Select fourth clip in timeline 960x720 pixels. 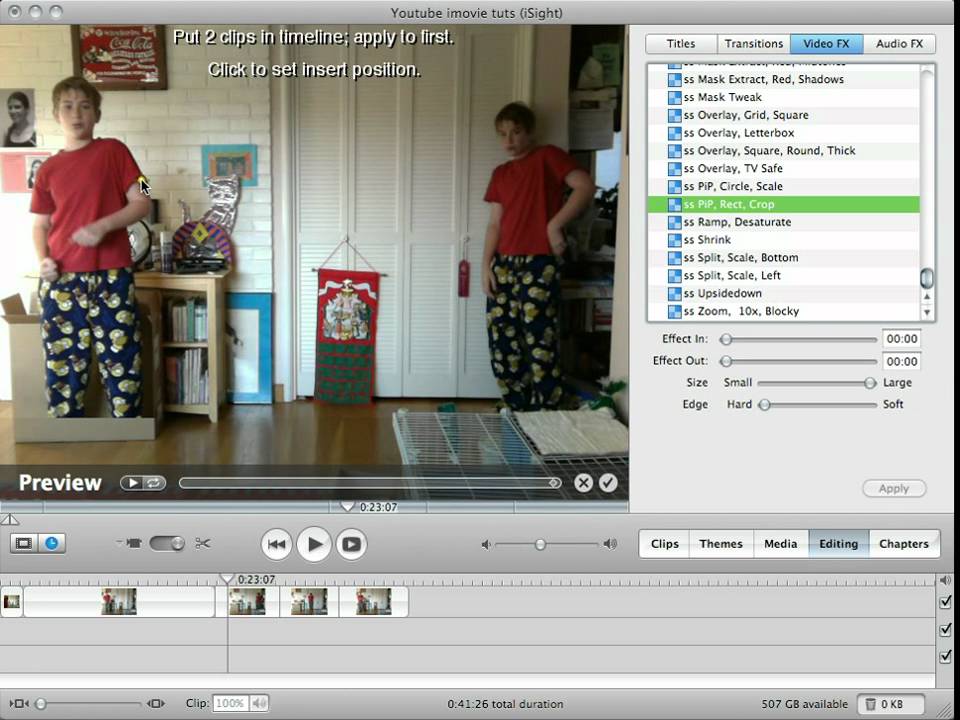pos(373,602)
